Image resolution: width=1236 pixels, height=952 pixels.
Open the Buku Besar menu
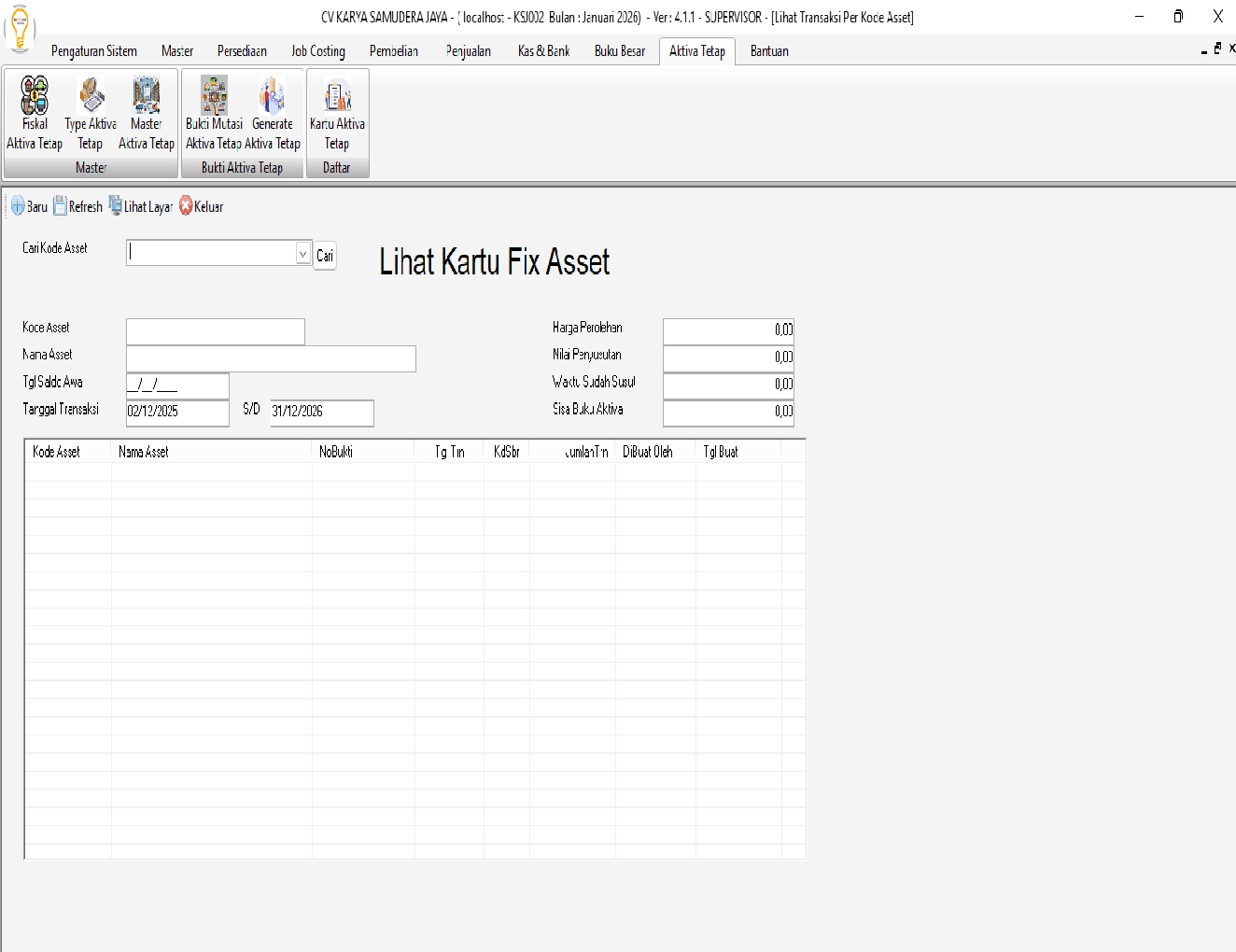[619, 51]
